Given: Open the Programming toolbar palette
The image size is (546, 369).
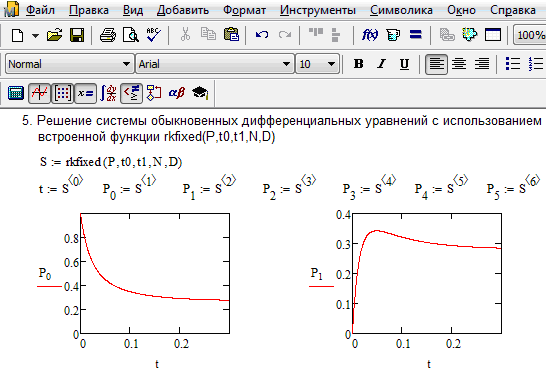Looking at the screenshot, I should click(154, 93).
